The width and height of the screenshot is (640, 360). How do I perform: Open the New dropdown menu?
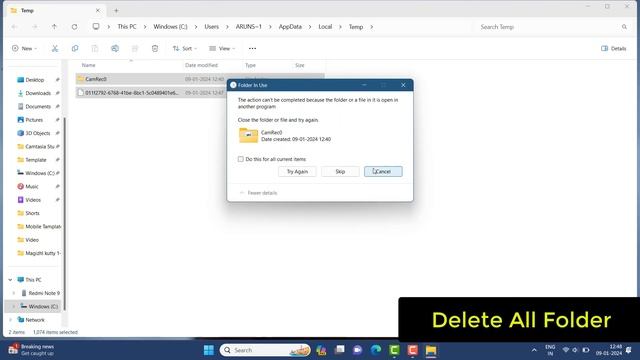24,49
